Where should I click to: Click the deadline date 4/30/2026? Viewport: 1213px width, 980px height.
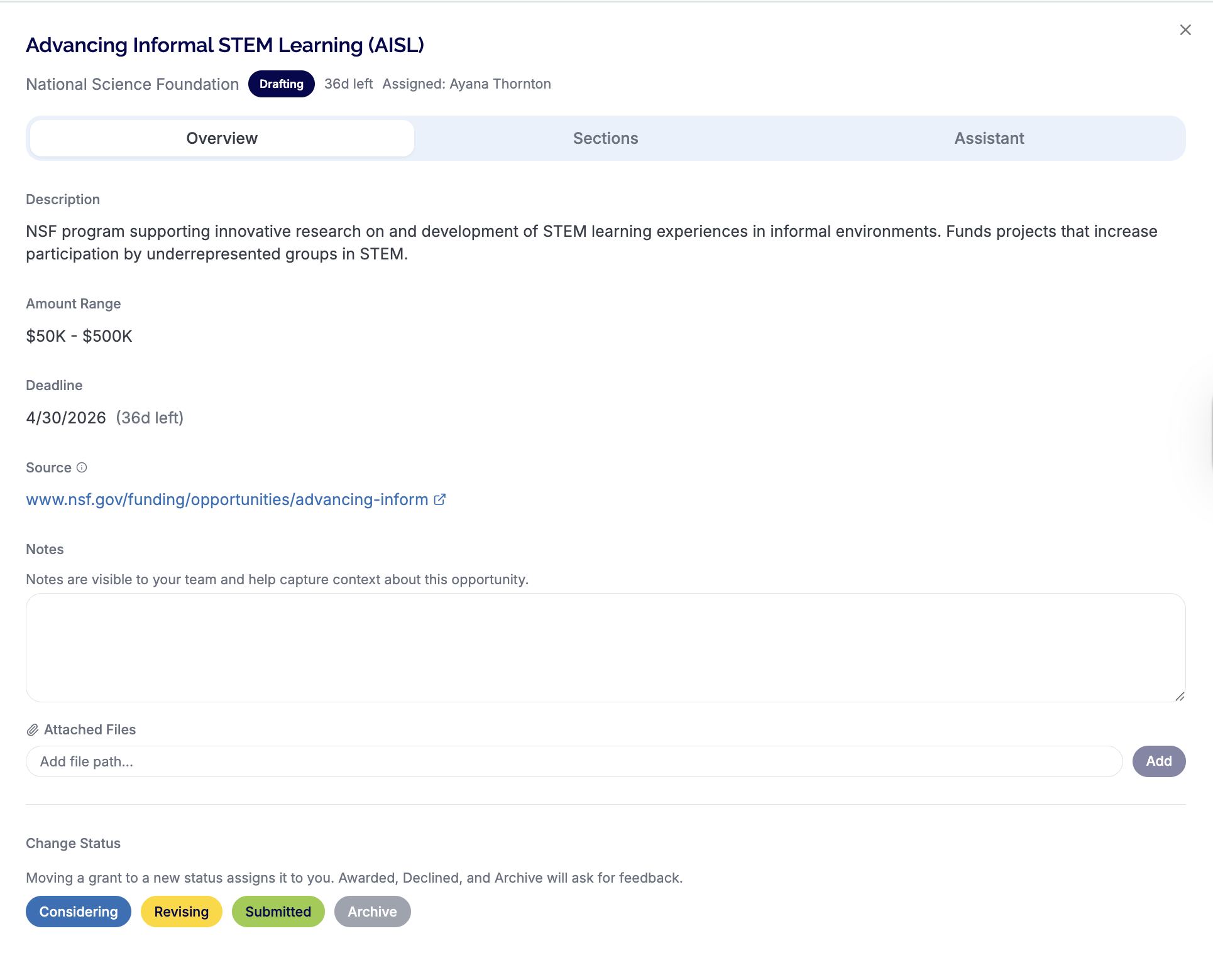(65, 417)
